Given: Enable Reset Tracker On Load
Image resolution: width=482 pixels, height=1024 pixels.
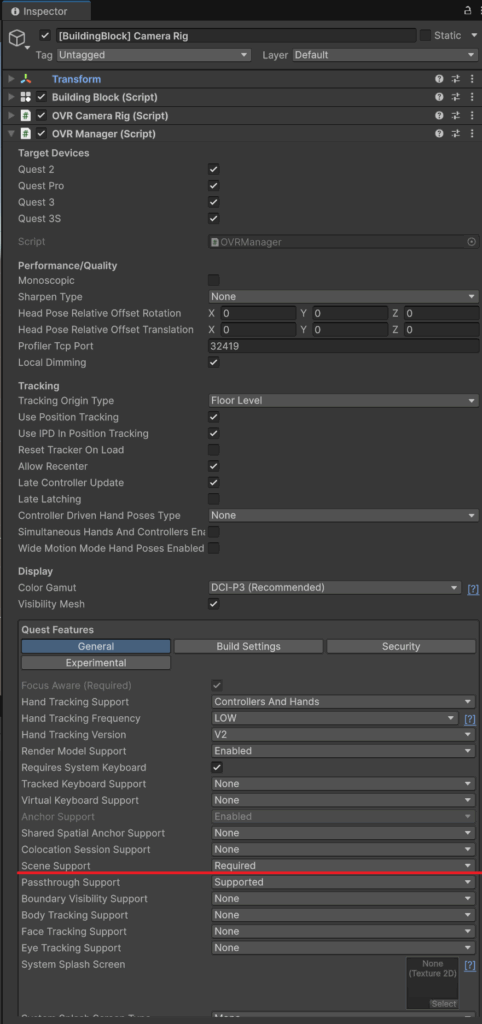Looking at the screenshot, I should tap(214, 450).
